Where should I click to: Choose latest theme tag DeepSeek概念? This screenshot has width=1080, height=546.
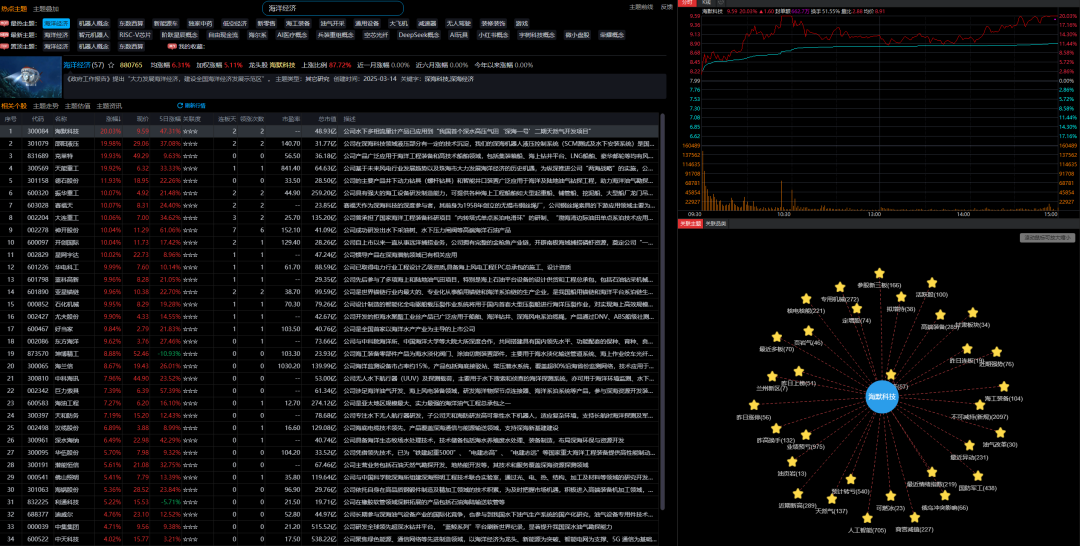coord(417,34)
